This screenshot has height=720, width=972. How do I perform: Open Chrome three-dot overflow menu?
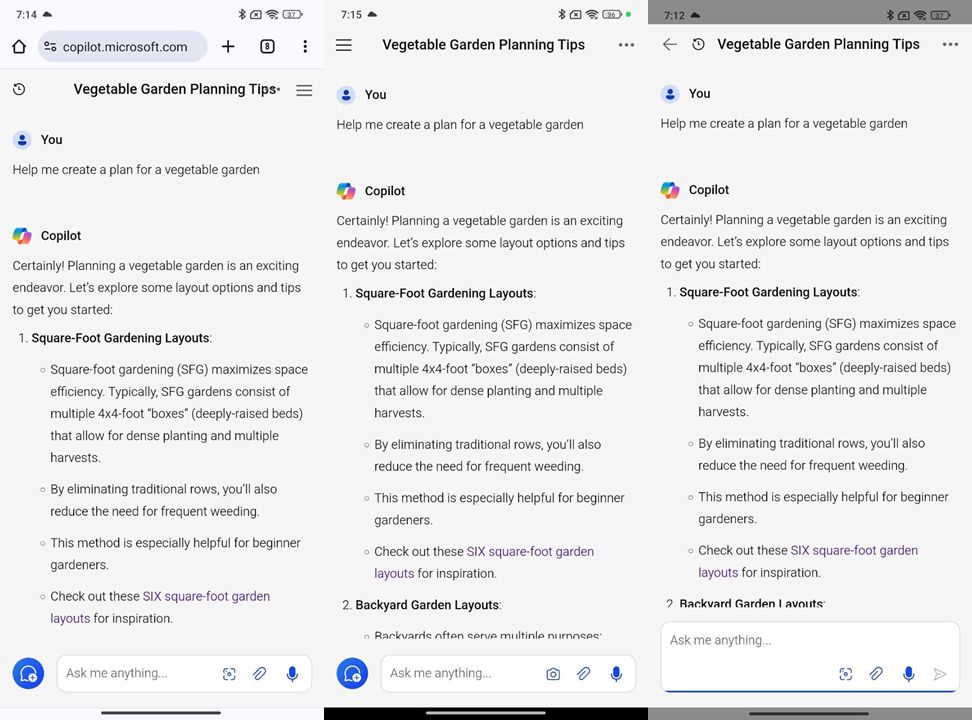305,47
